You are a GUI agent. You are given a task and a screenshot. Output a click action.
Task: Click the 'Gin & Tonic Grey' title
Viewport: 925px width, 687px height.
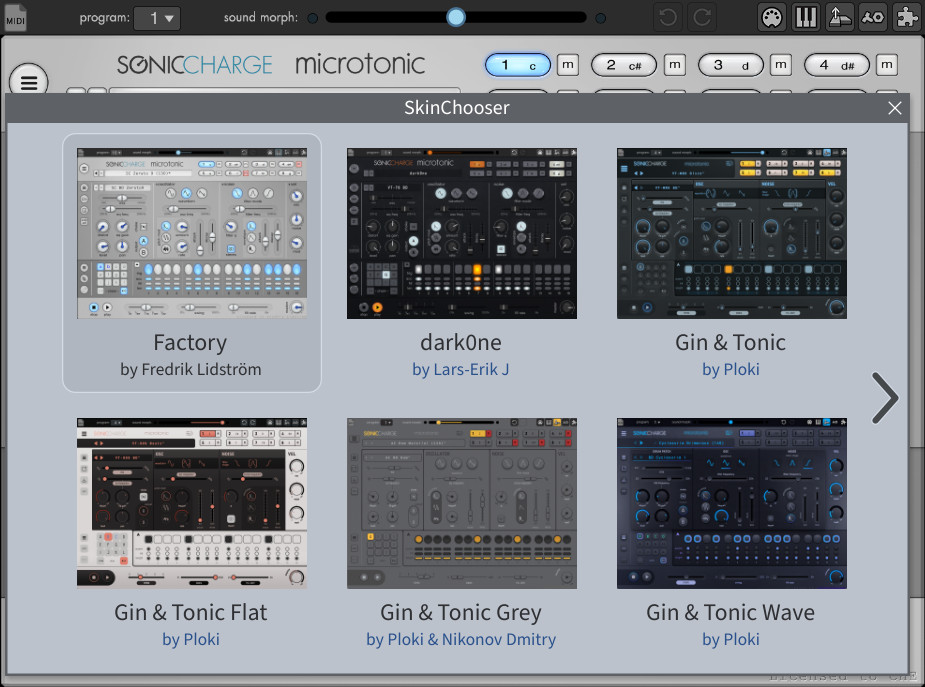[461, 613]
